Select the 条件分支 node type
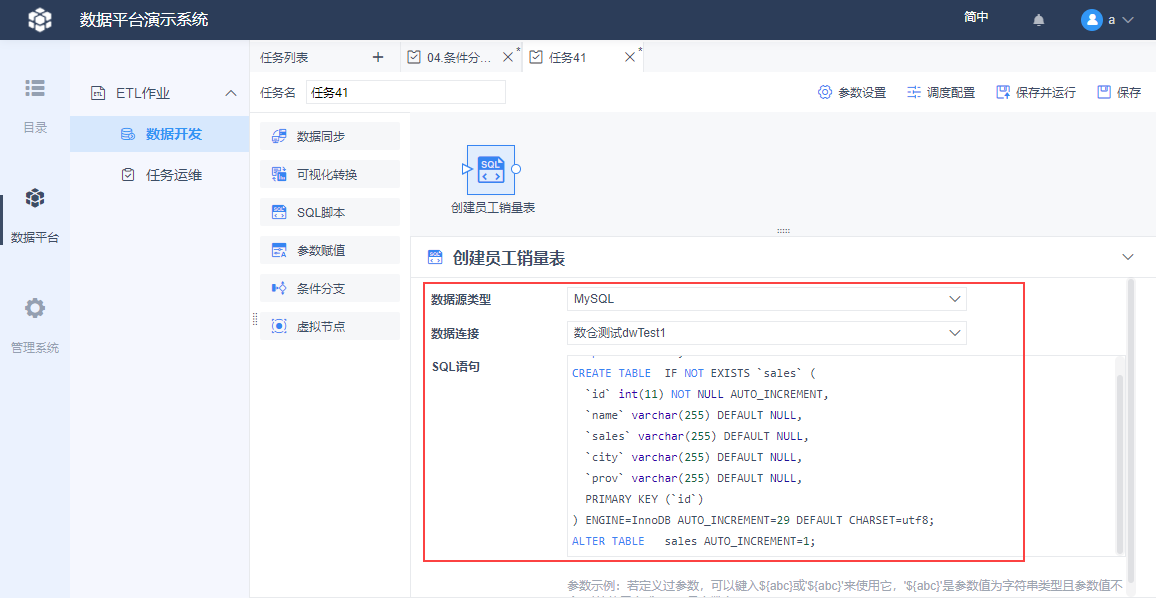 coord(330,288)
